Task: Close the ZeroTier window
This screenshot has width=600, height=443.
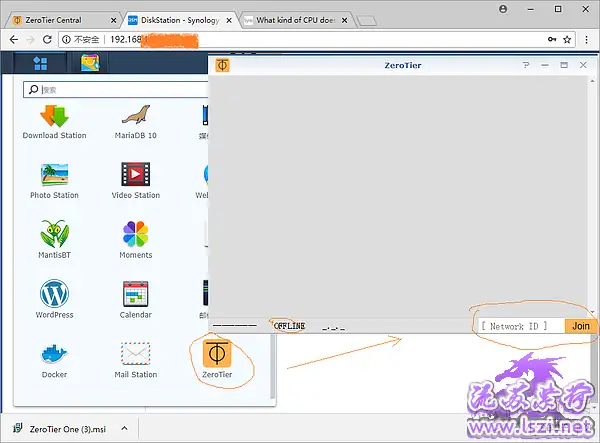Action: (x=583, y=65)
